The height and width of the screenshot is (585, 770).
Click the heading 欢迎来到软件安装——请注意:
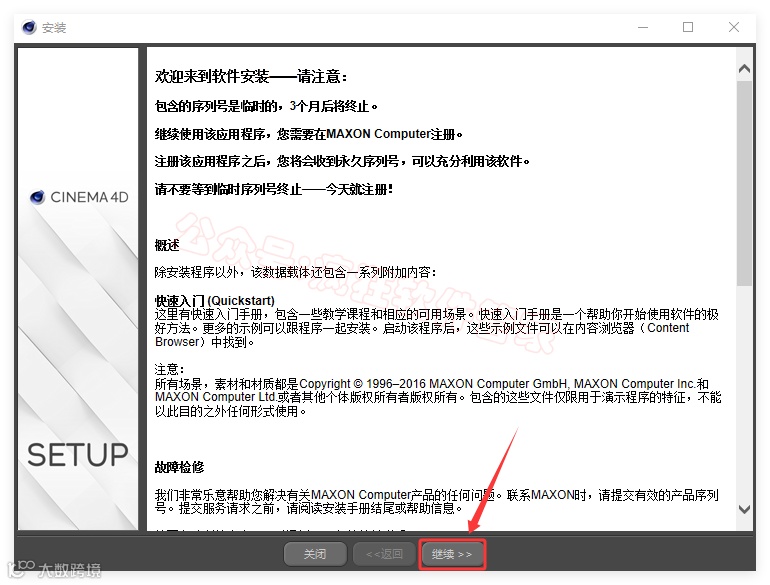coord(251,77)
